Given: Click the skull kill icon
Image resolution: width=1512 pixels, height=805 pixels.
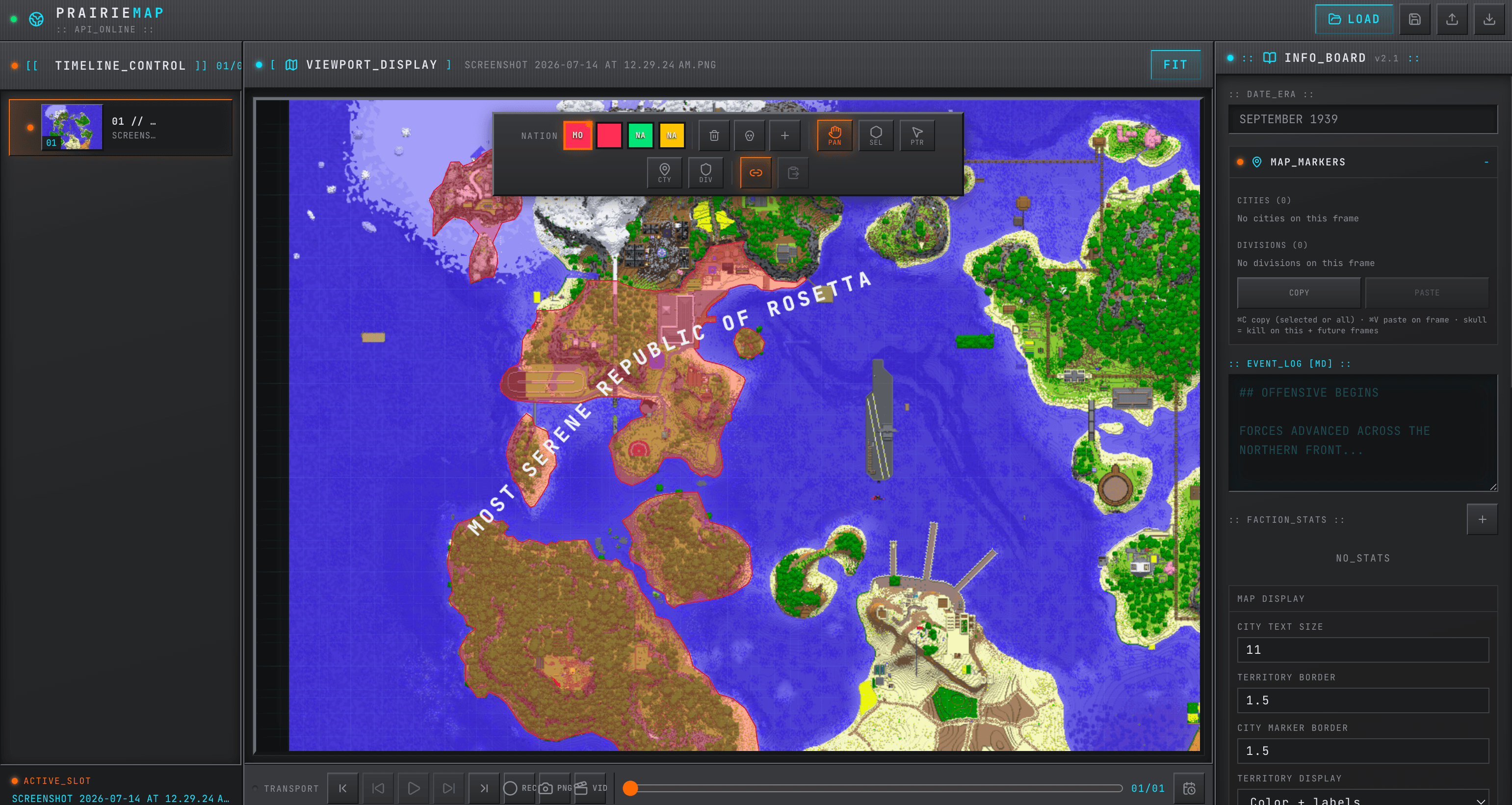Looking at the screenshot, I should [750, 135].
